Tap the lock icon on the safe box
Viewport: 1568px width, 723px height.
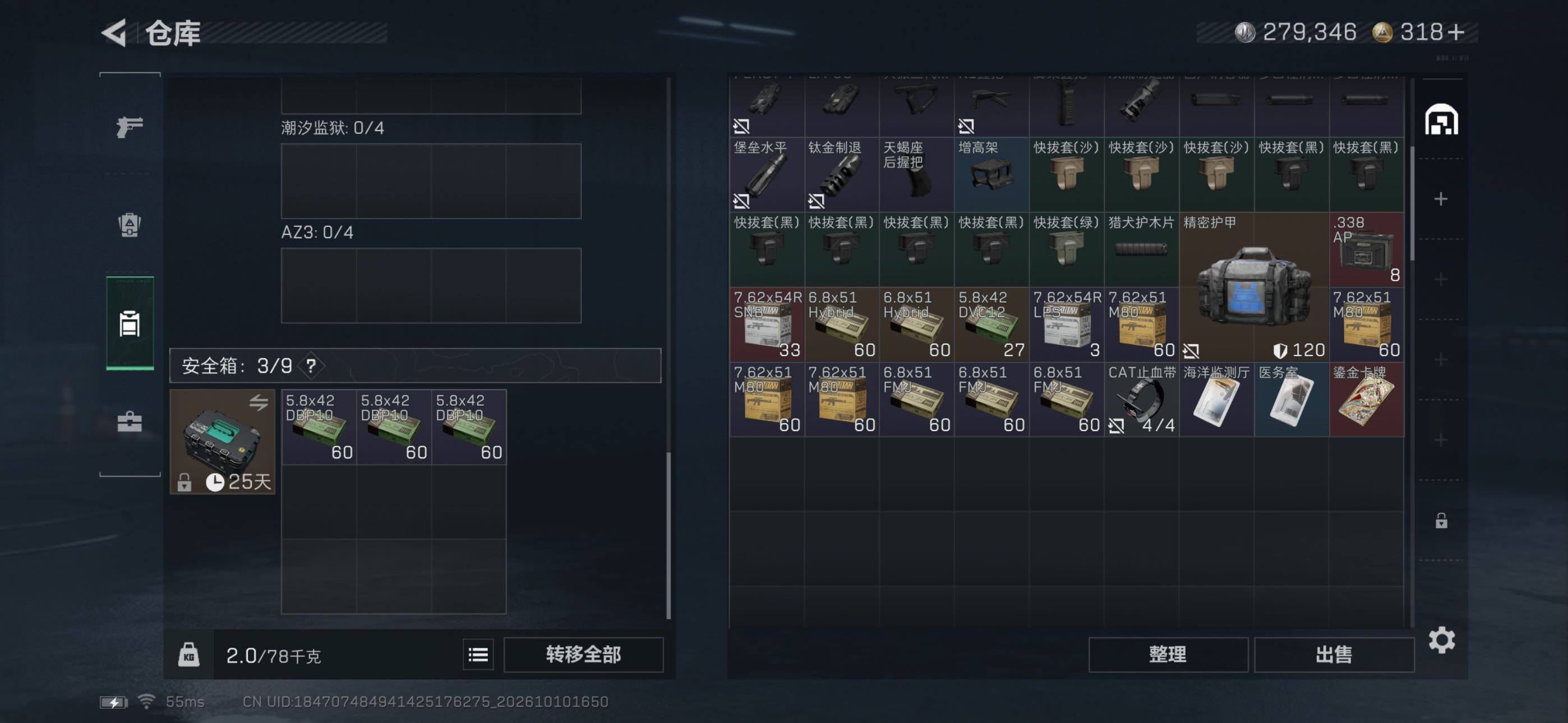[x=184, y=483]
